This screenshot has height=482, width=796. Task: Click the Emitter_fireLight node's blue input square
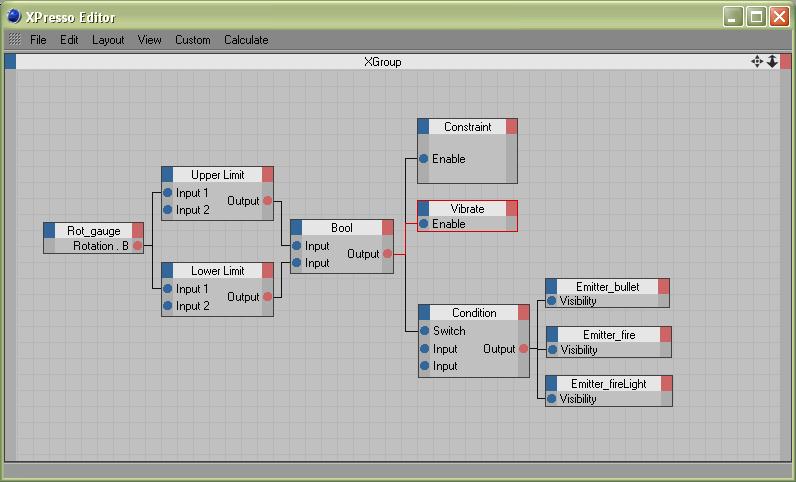point(552,383)
